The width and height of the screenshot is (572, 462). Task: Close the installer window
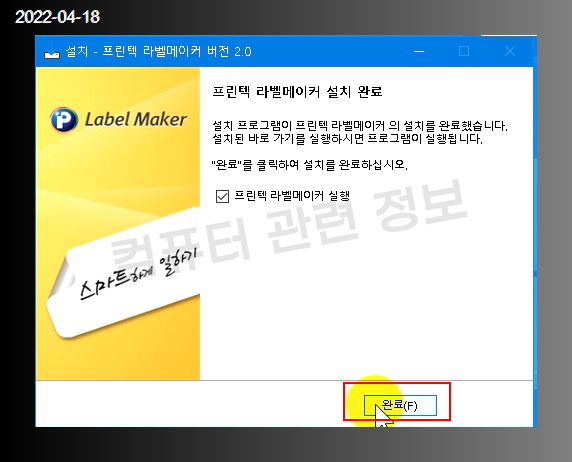510,51
